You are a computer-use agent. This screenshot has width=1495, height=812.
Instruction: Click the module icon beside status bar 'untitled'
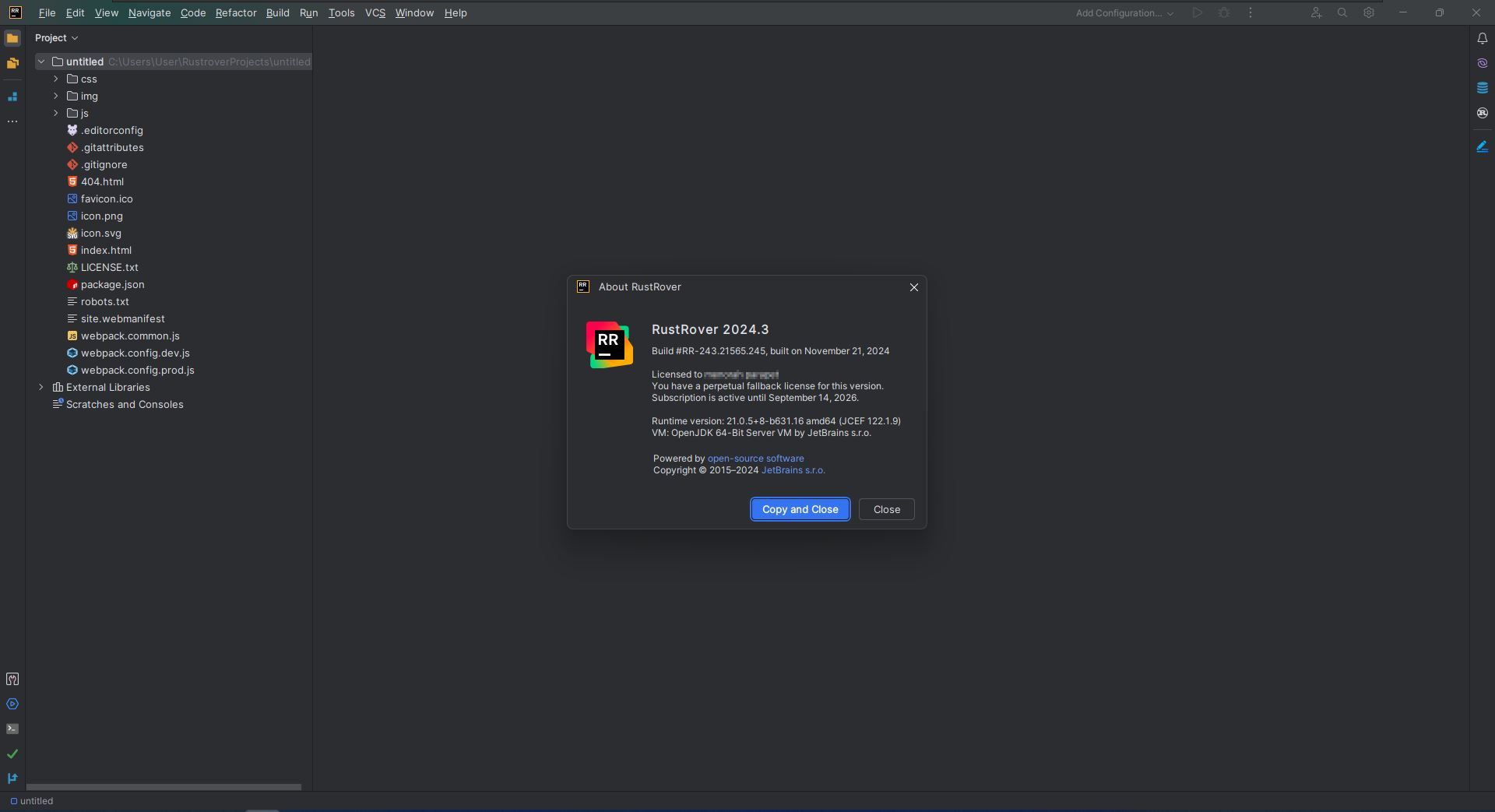tap(13, 801)
